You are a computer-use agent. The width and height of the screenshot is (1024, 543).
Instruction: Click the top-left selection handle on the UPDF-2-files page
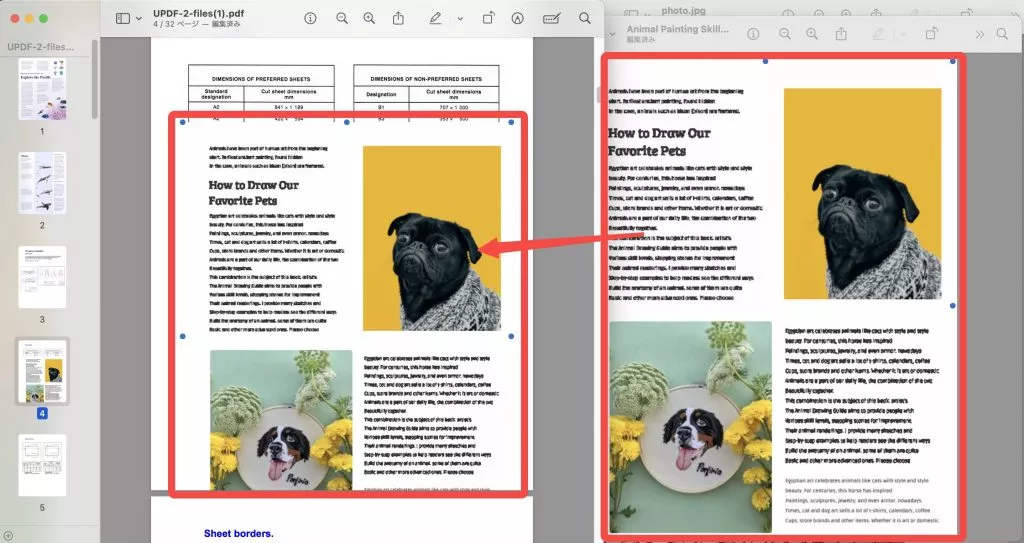click(x=182, y=122)
